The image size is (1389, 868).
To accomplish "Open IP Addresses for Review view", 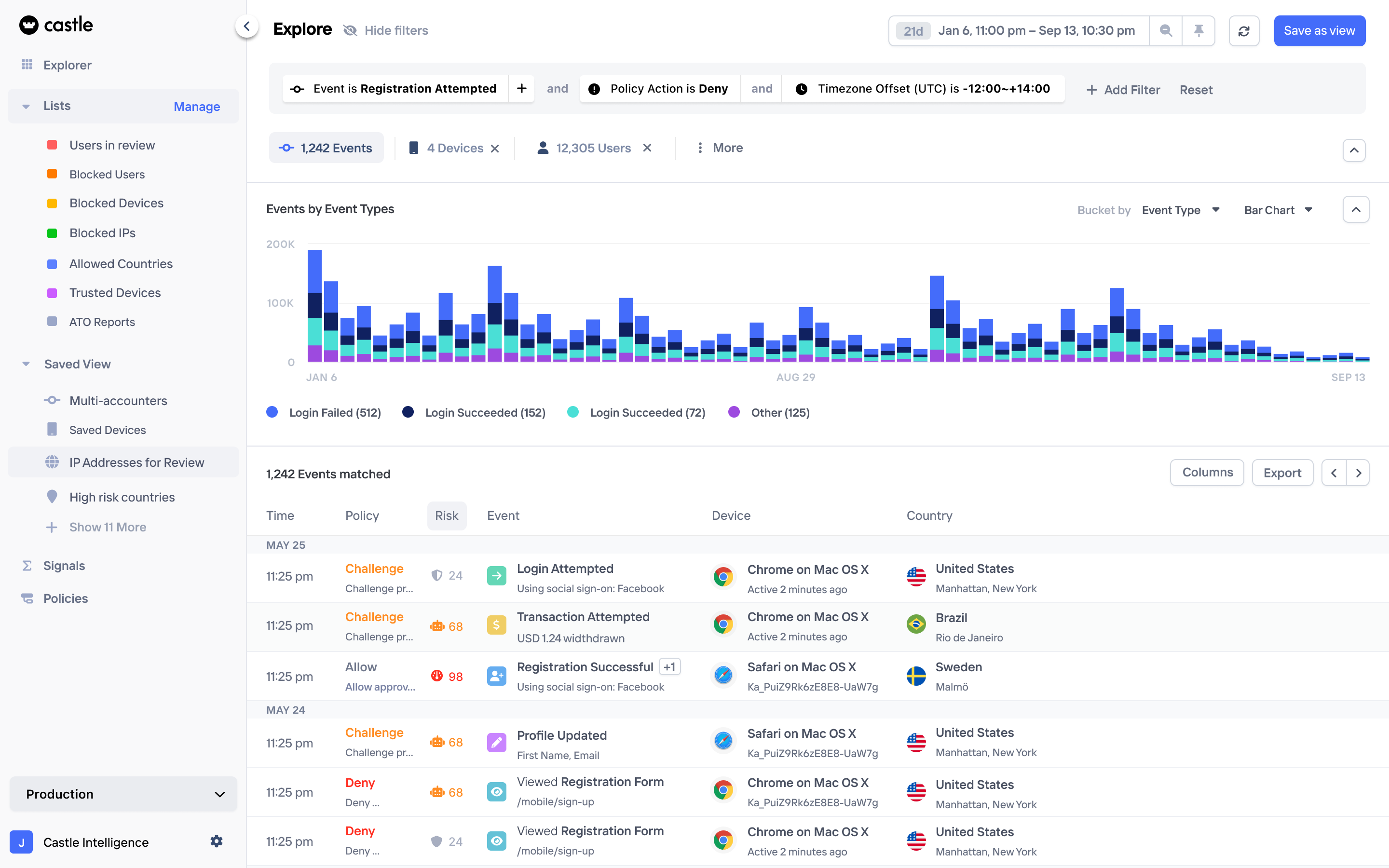I will pyautogui.click(x=123, y=462).
